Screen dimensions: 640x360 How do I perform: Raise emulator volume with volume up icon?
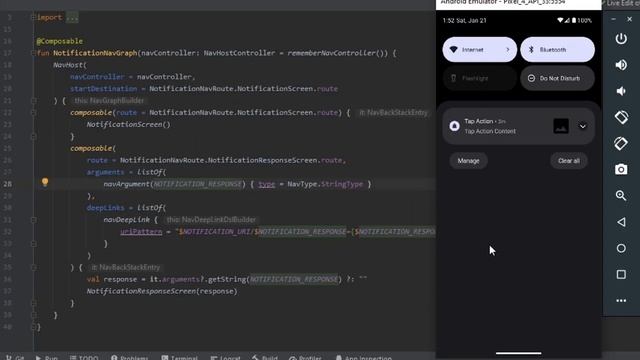click(x=621, y=65)
